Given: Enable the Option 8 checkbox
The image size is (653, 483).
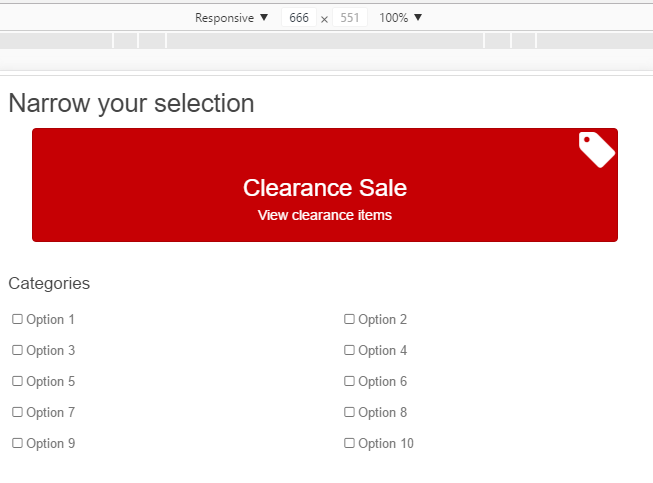Looking at the screenshot, I should pos(349,412).
